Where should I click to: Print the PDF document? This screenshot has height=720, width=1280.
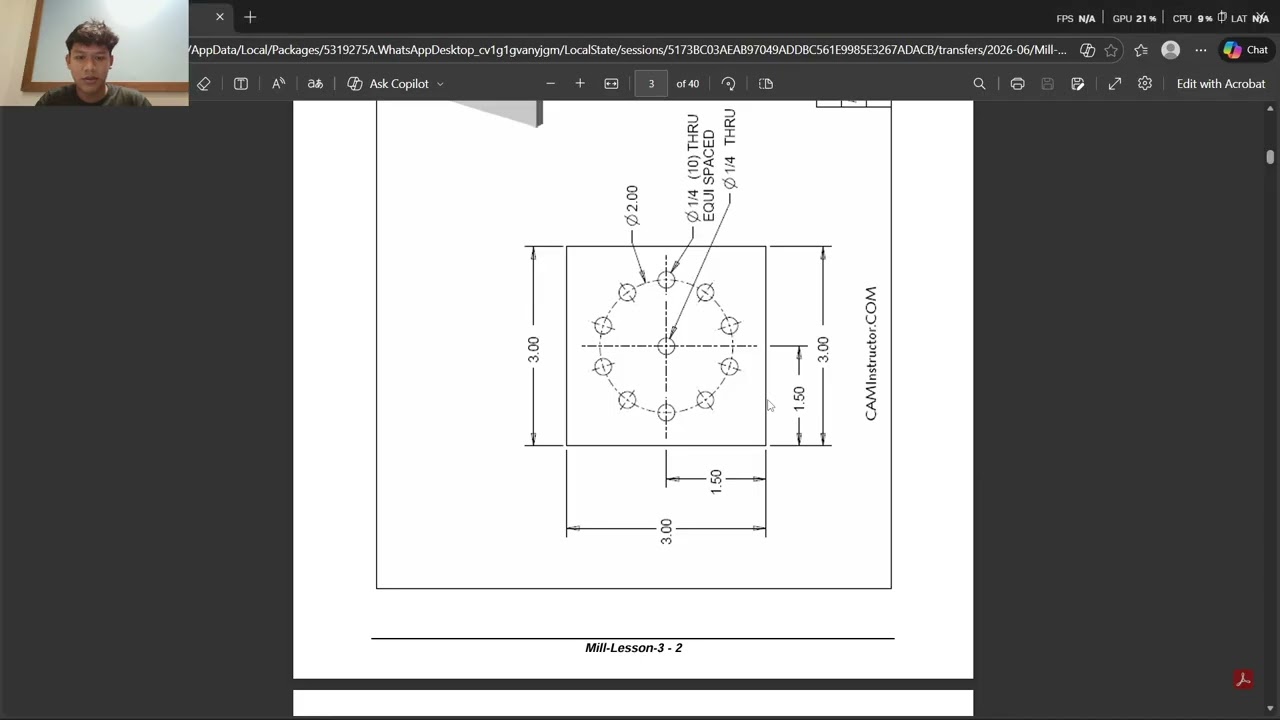(x=1017, y=84)
